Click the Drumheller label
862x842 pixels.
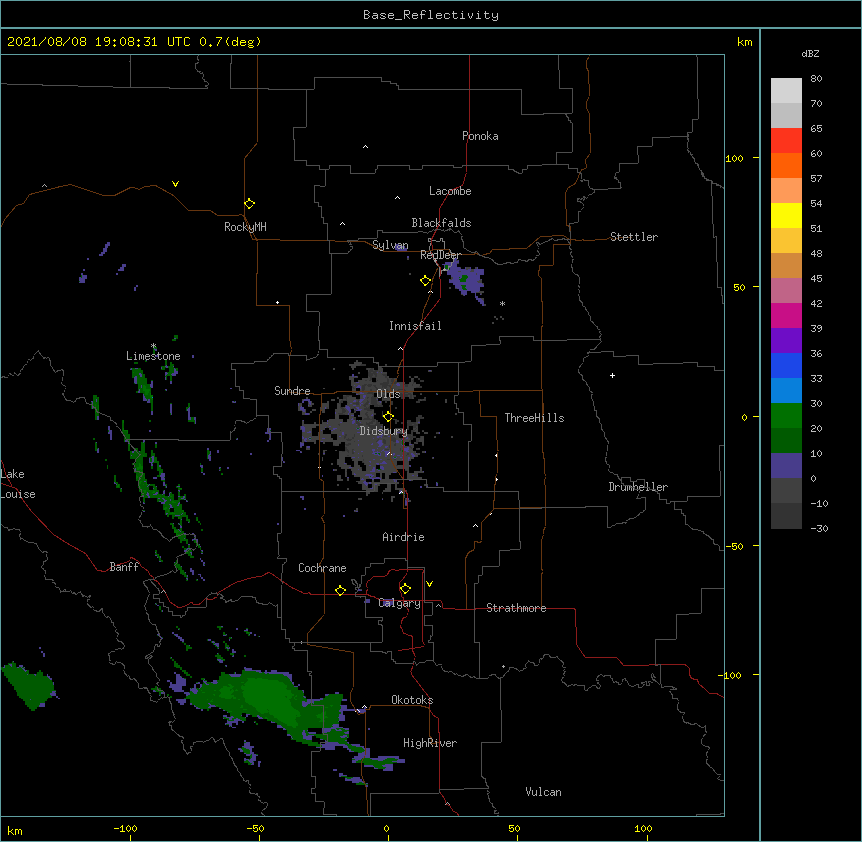pos(638,487)
